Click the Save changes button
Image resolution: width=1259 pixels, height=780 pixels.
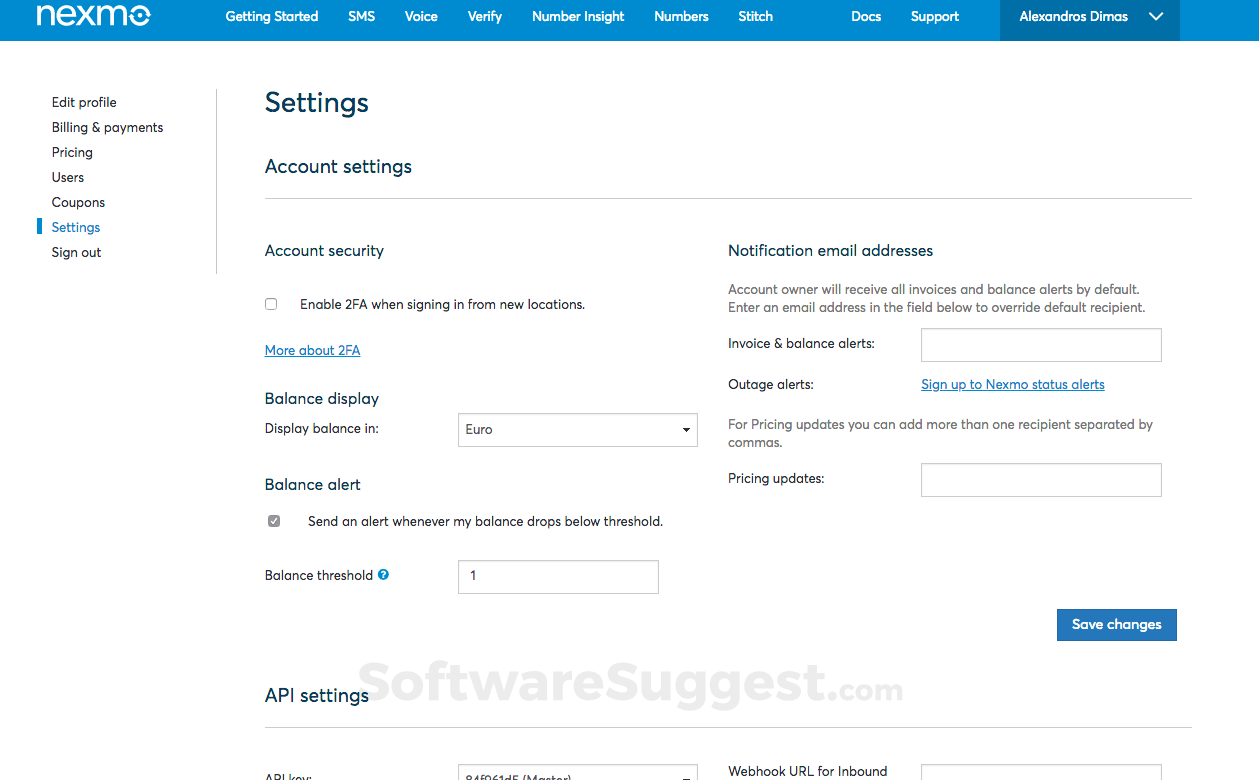[x=1116, y=624]
